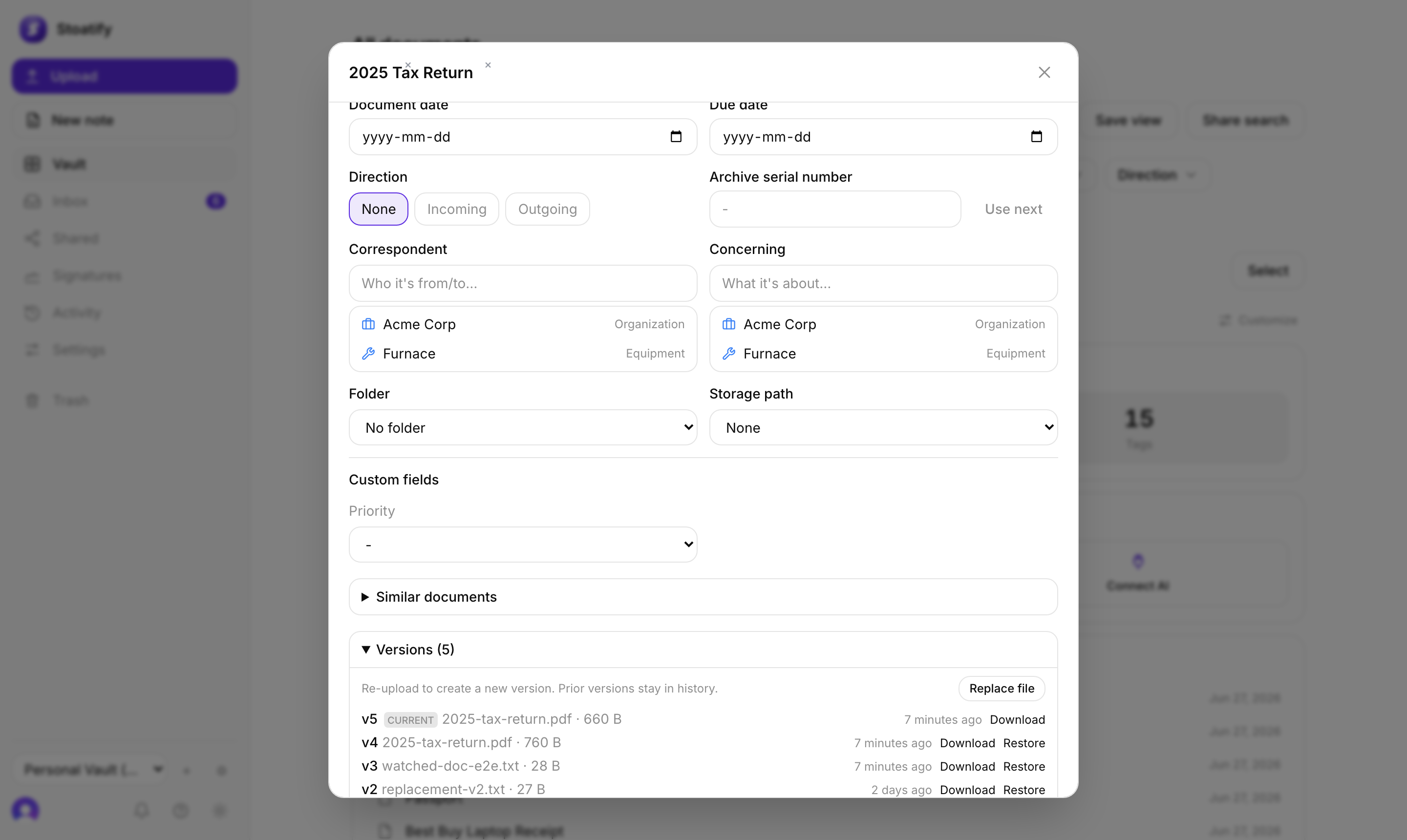Choose Furnace under Concerning
This screenshot has height=840, width=1407.
point(883,354)
